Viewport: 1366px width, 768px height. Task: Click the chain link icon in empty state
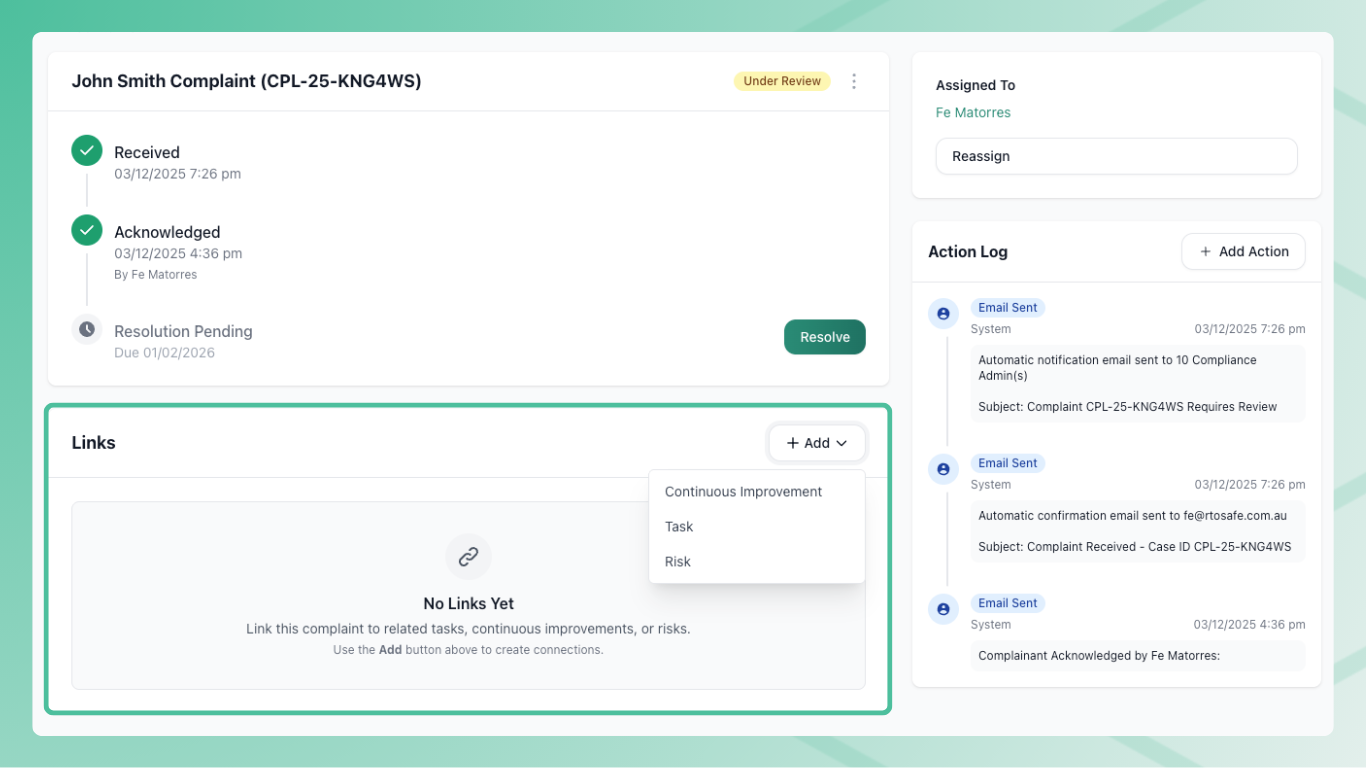coord(468,557)
